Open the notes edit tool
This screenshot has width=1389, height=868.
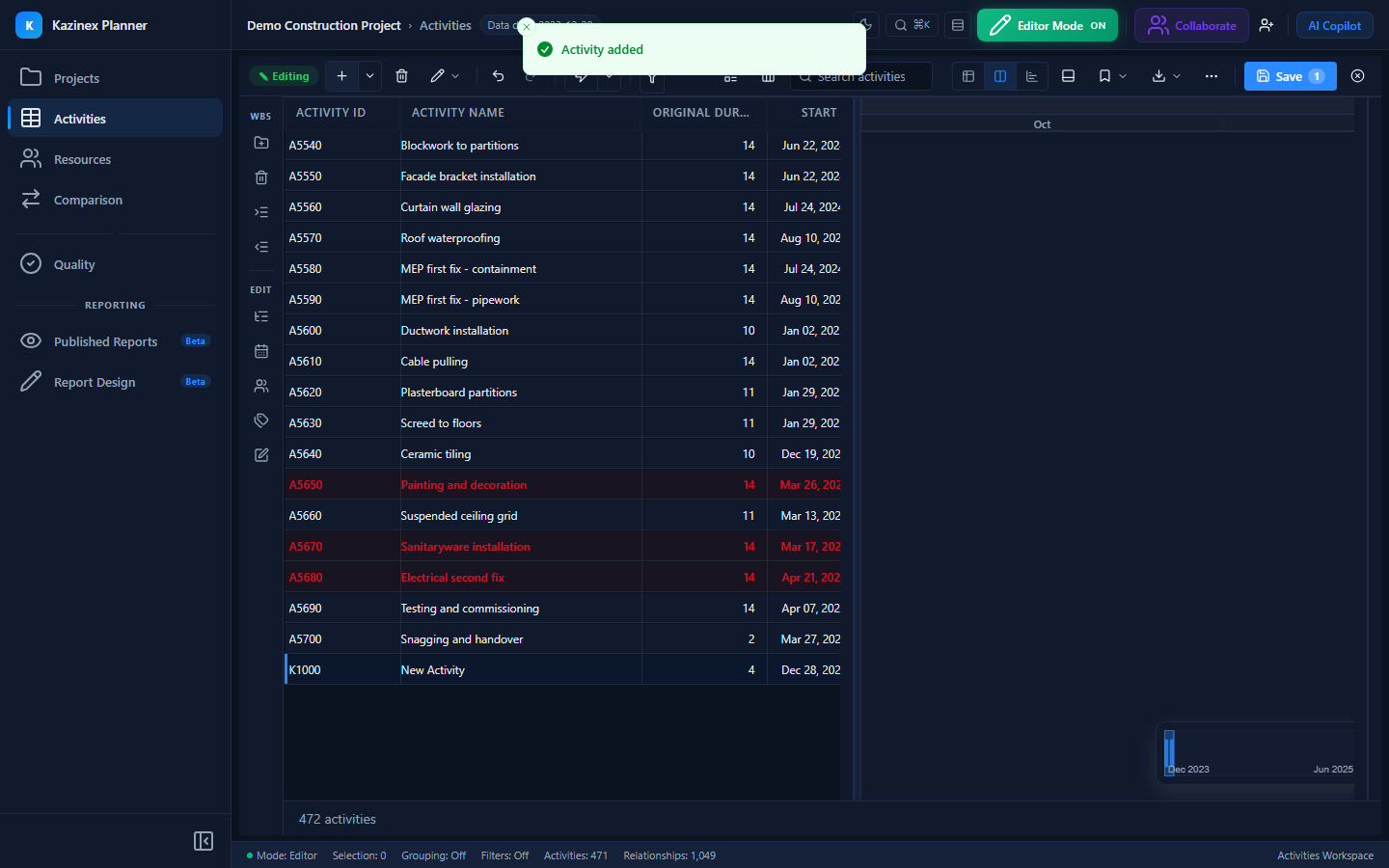(261, 455)
